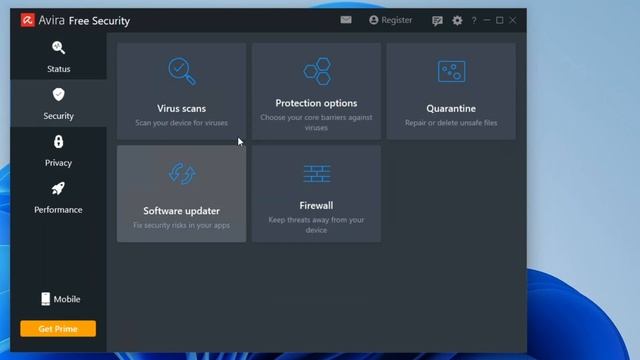Click the Protection options hexagon icon
Screen dimensions: 640x360
pyautogui.click(x=317, y=71)
